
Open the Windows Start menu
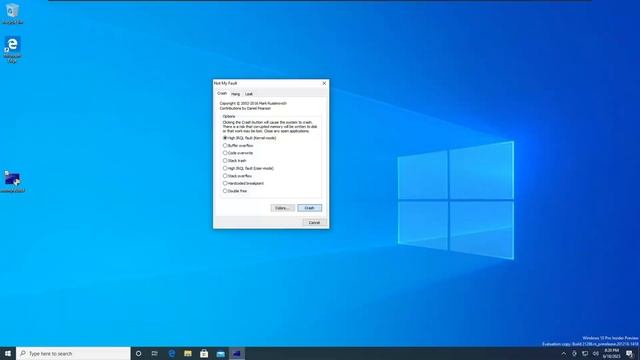pos(8,353)
